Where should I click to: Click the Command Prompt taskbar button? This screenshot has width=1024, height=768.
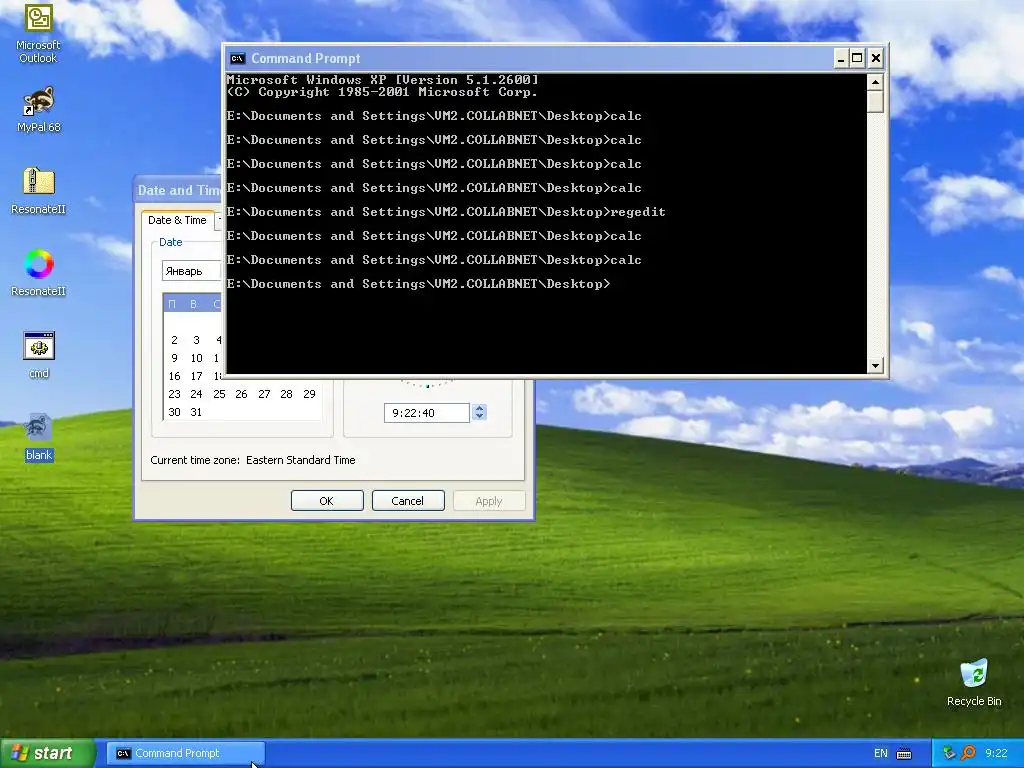[x=186, y=753]
